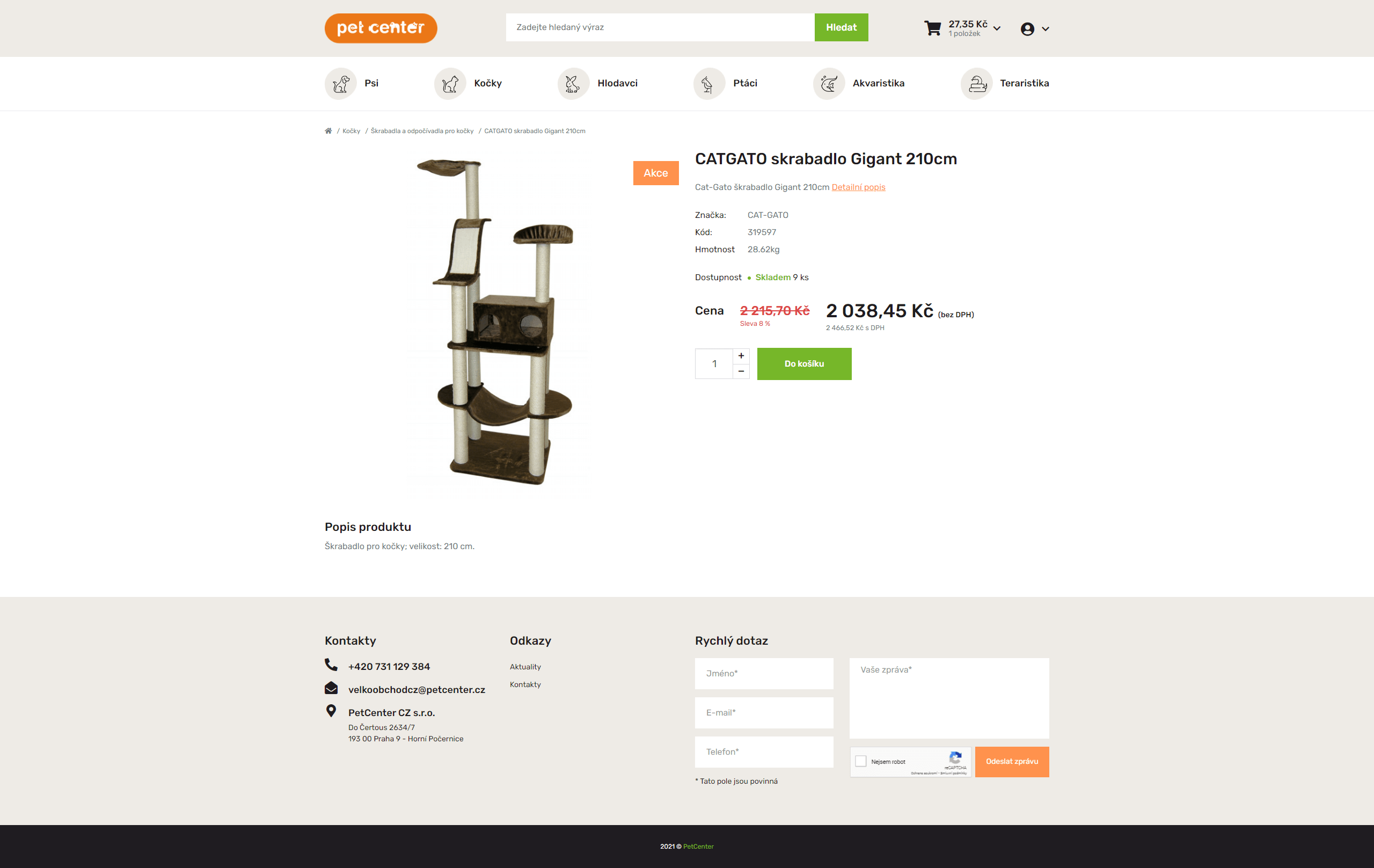Select the cat icon for Kočky

tap(450, 83)
